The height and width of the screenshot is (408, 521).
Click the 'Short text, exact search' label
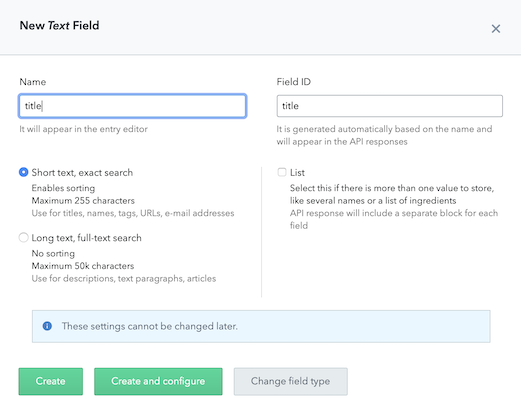click(82, 173)
